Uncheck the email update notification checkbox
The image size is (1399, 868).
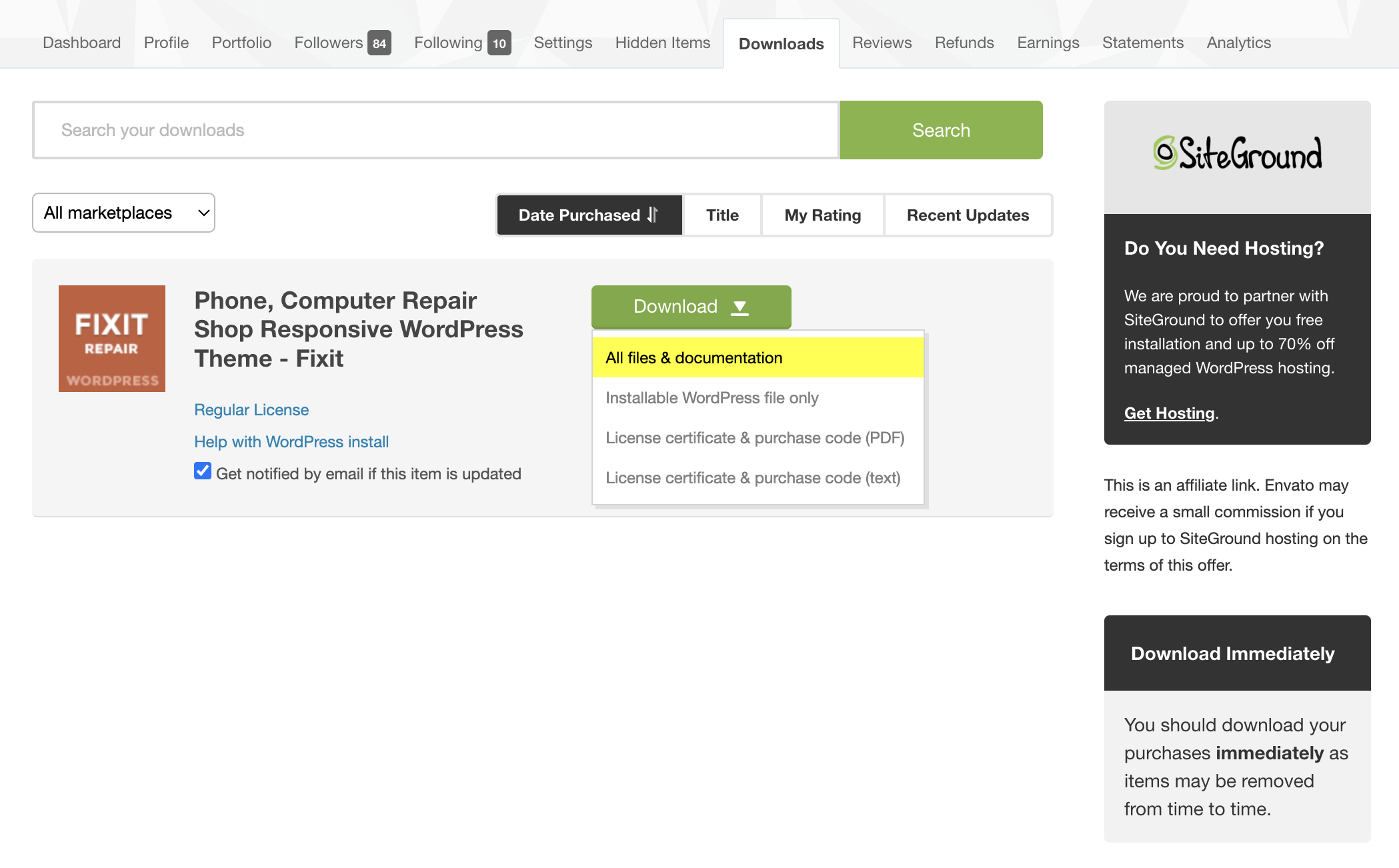point(203,471)
